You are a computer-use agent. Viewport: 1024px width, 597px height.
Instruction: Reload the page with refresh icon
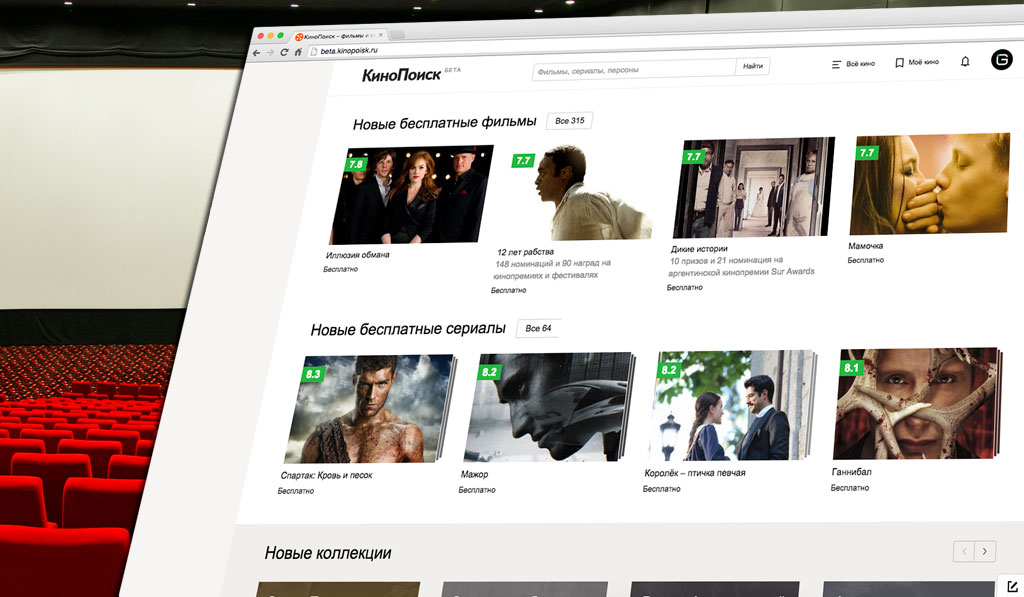tap(284, 52)
